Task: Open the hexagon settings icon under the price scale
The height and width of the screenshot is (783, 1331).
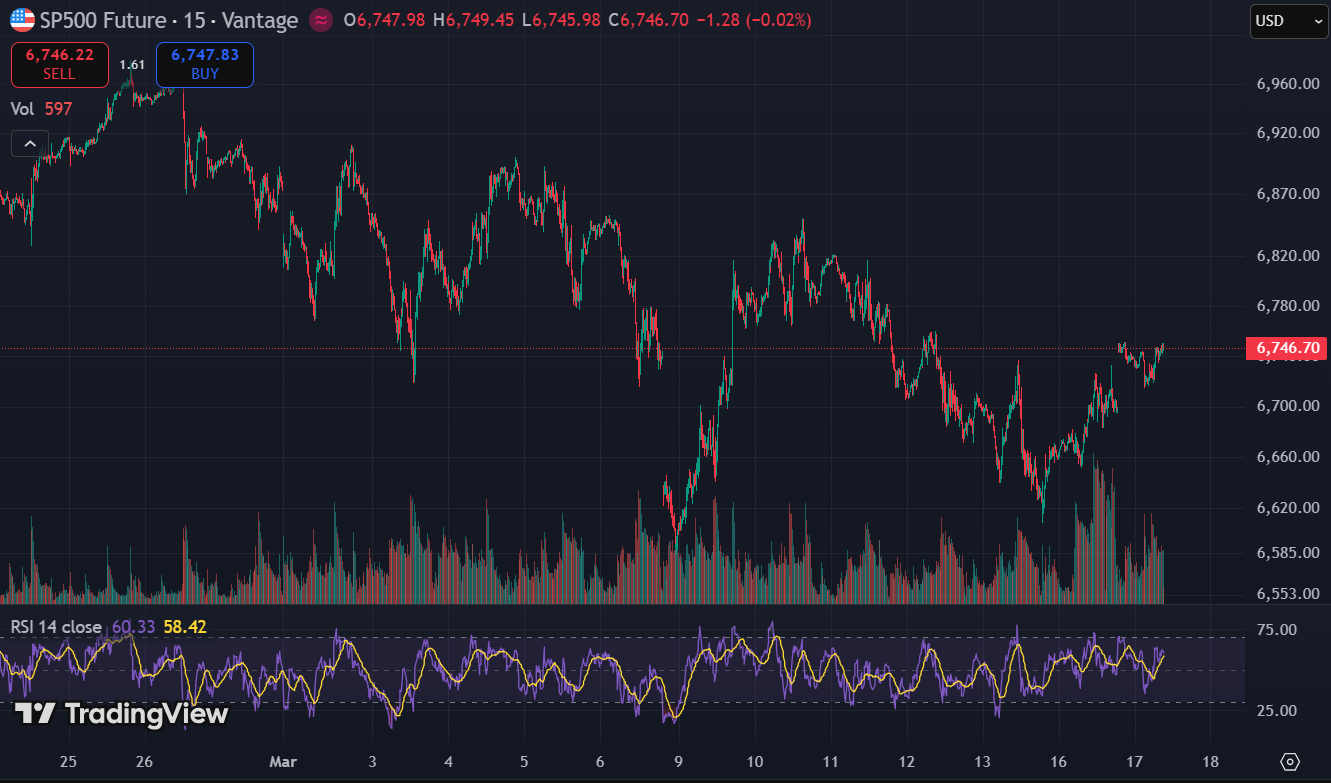Action: click(1290, 761)
